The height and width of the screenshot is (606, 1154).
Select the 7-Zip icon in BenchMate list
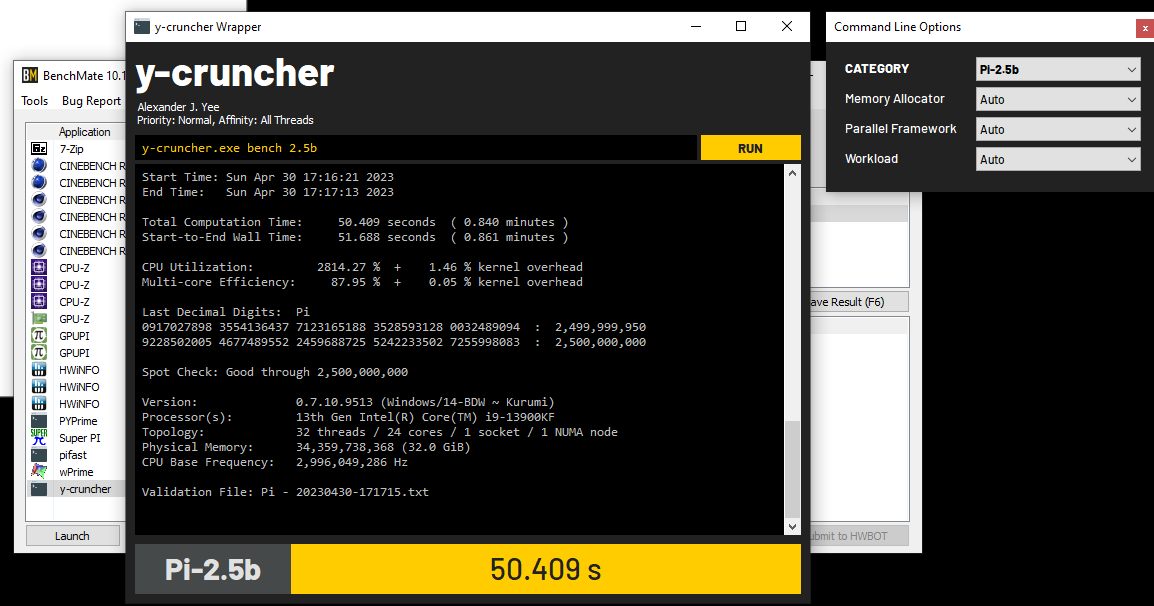click(39, 149)
